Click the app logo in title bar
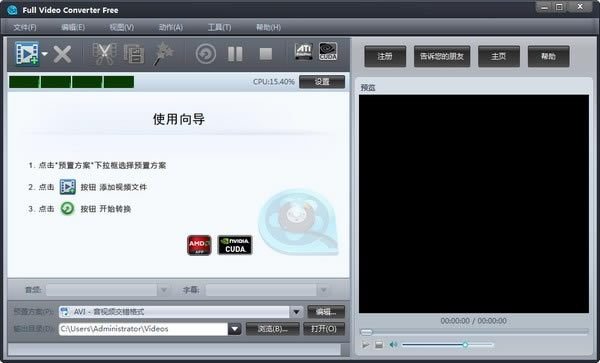The image size is (600, 363). (x=12, y=10)
